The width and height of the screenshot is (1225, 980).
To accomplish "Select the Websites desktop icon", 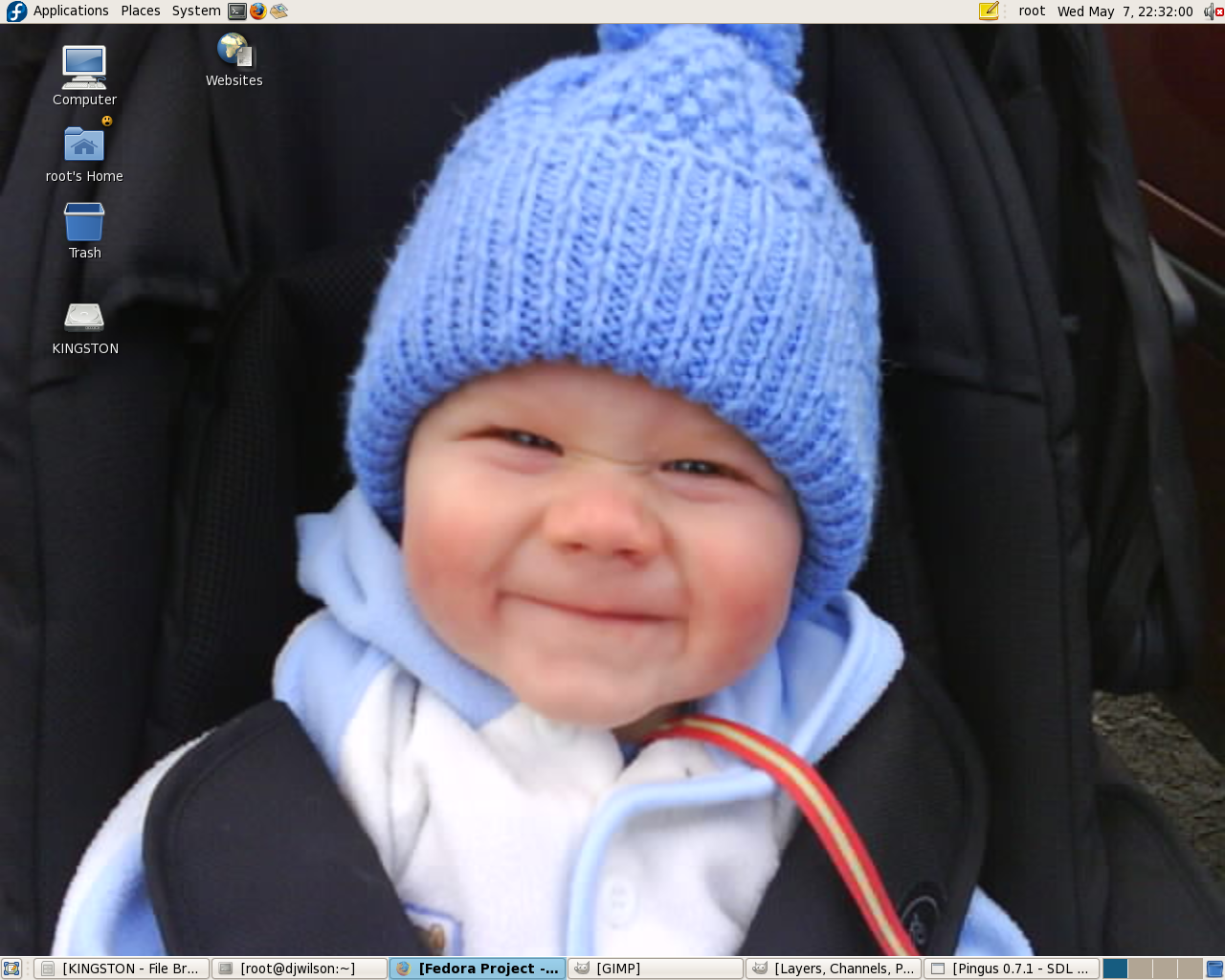I will click(x=234, y=60).
